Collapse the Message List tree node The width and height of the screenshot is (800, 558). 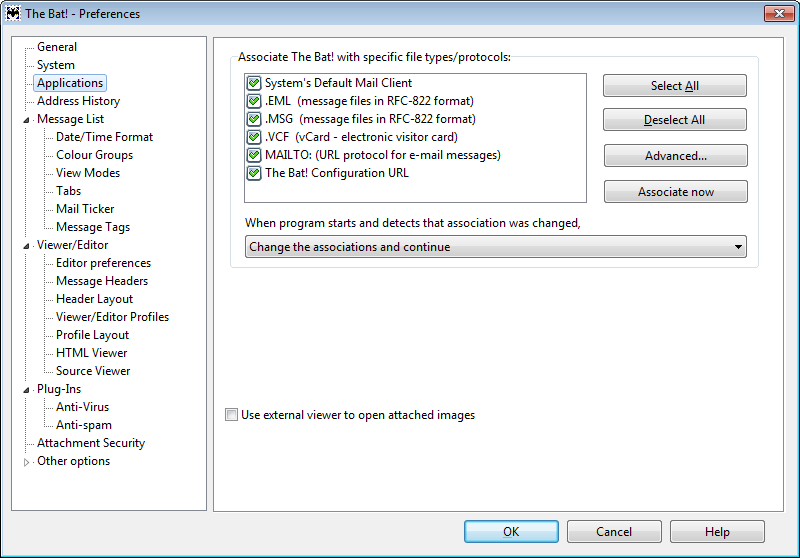[27, 120]
